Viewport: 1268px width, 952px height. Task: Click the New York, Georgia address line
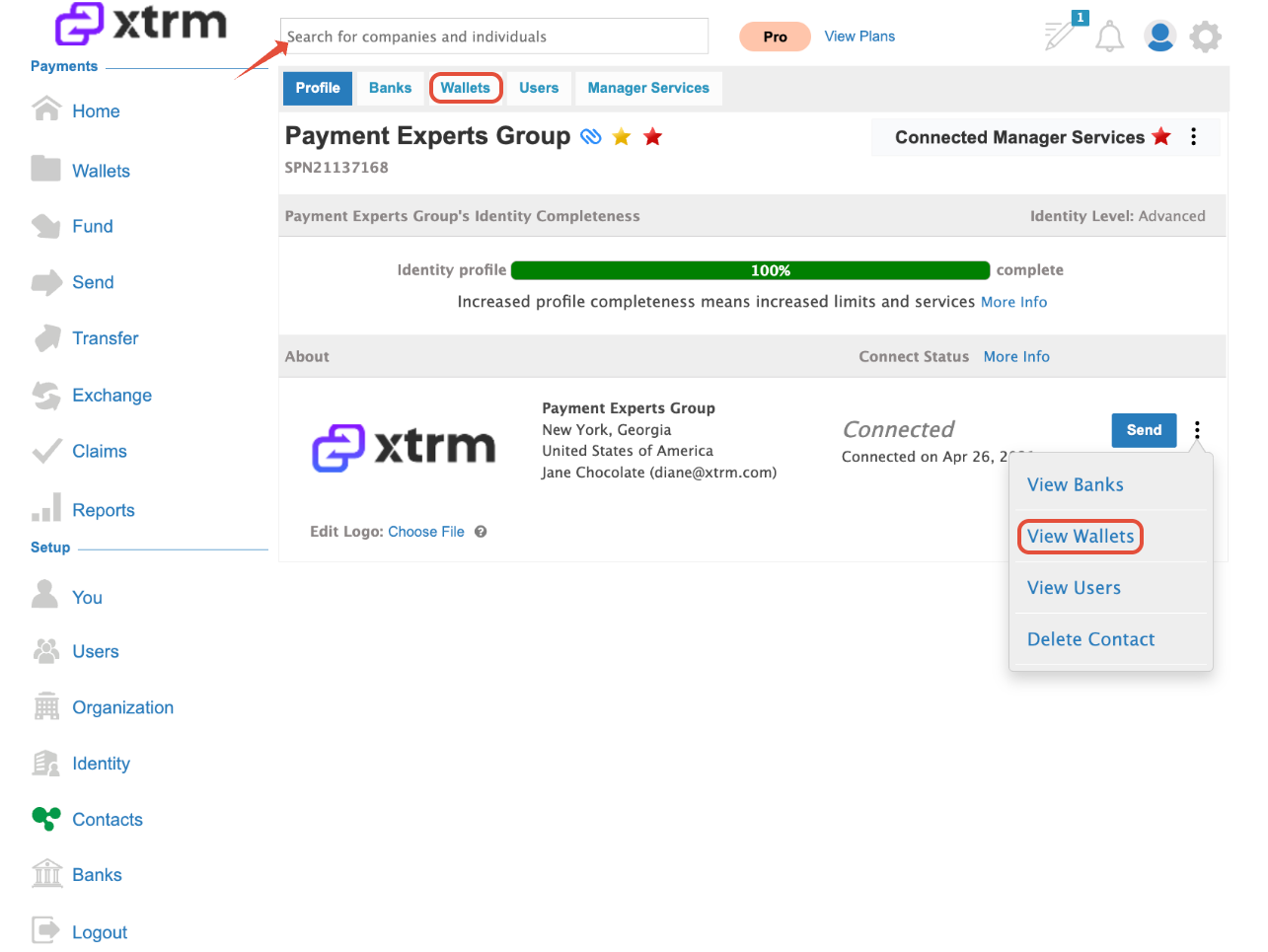tap(607, 430)
